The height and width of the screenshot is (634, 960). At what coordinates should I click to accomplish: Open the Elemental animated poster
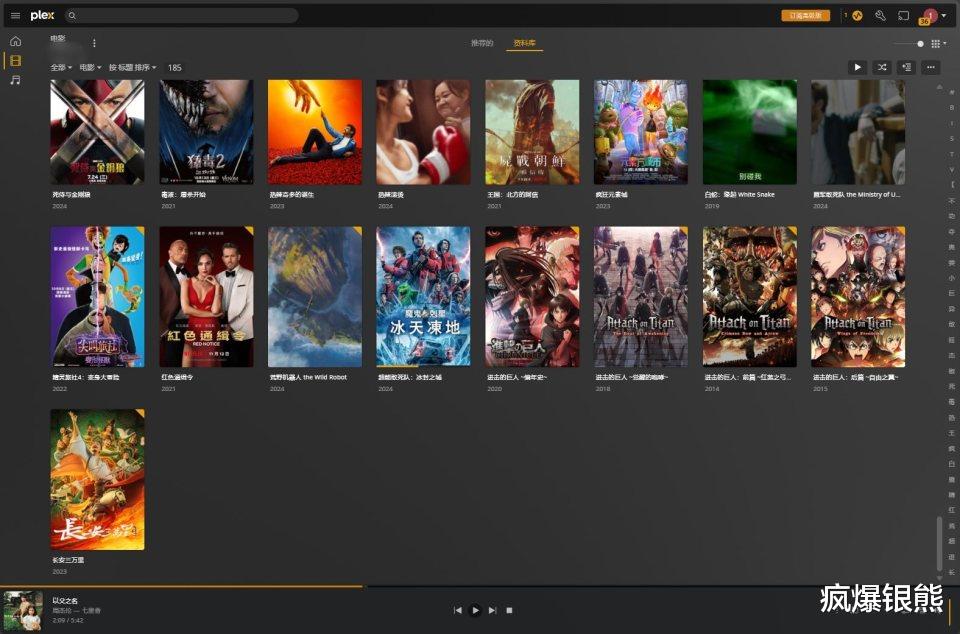click(x=640, y=132)
